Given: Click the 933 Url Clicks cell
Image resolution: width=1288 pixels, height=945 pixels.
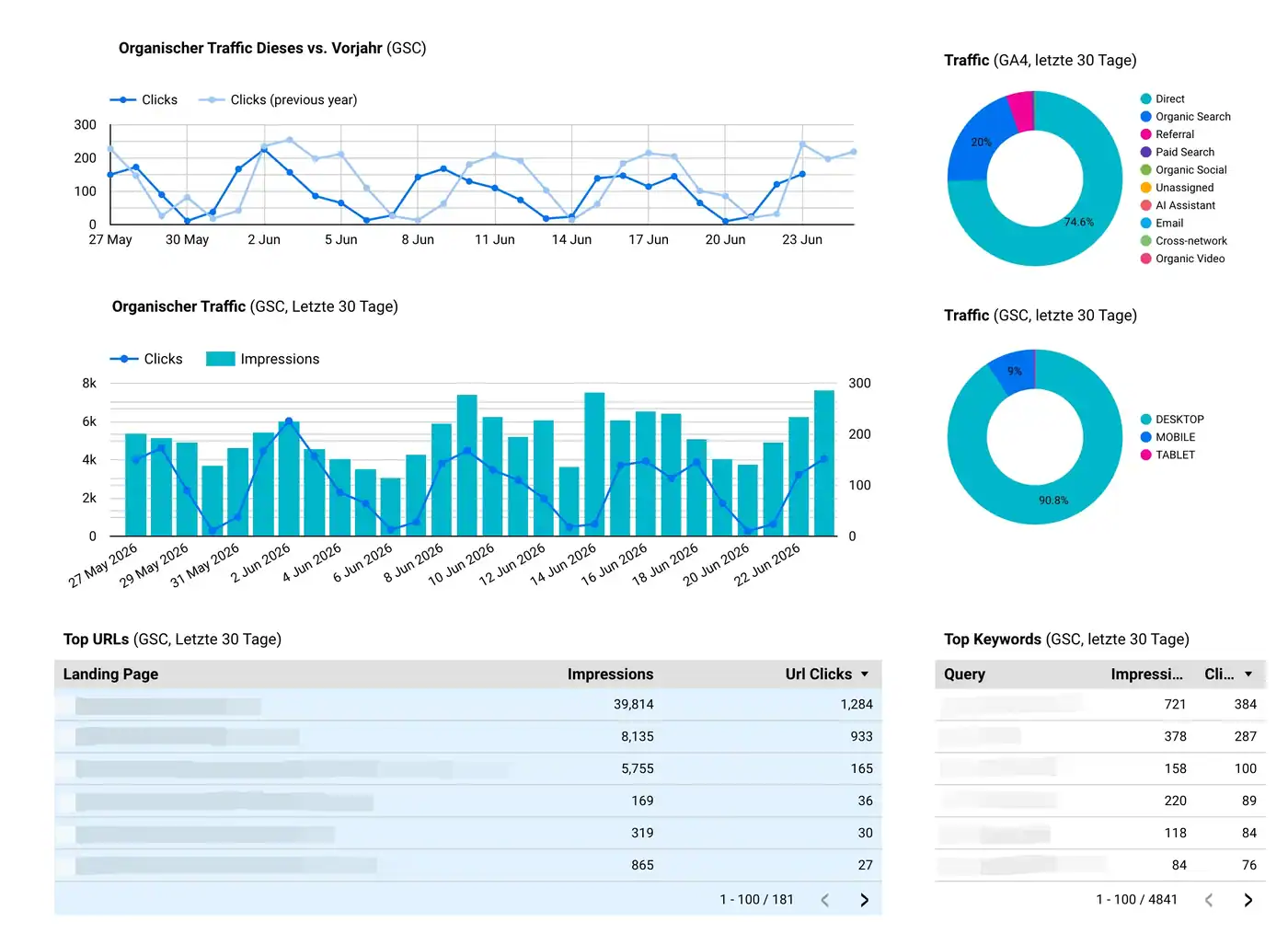Looking at the screenshot, I should 861,737.
